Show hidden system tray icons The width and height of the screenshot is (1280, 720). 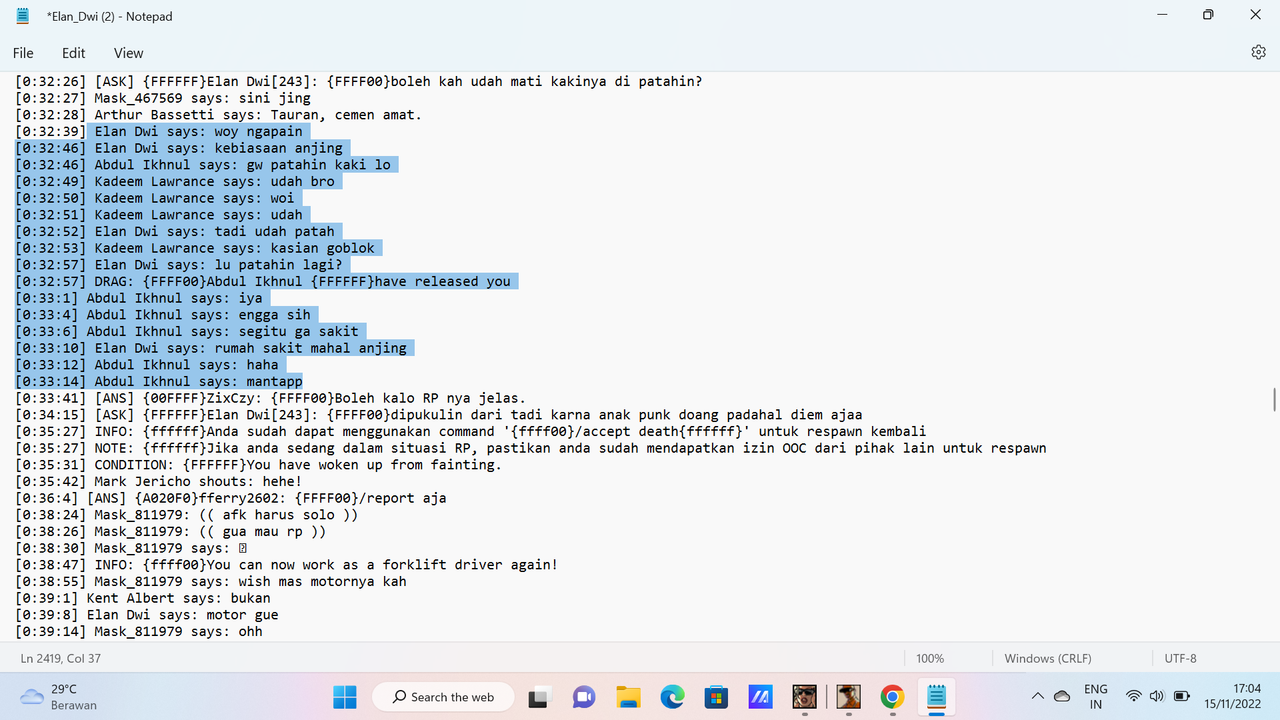click(x=1037, y=696)
